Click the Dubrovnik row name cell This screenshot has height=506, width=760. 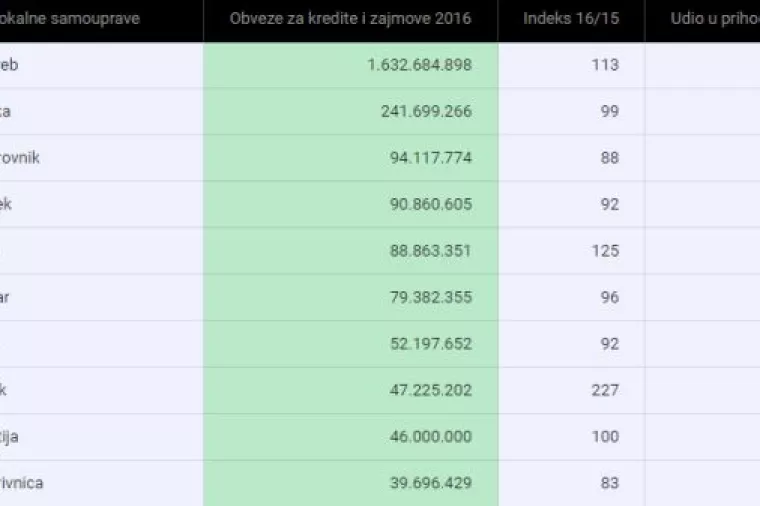(22, 158)
